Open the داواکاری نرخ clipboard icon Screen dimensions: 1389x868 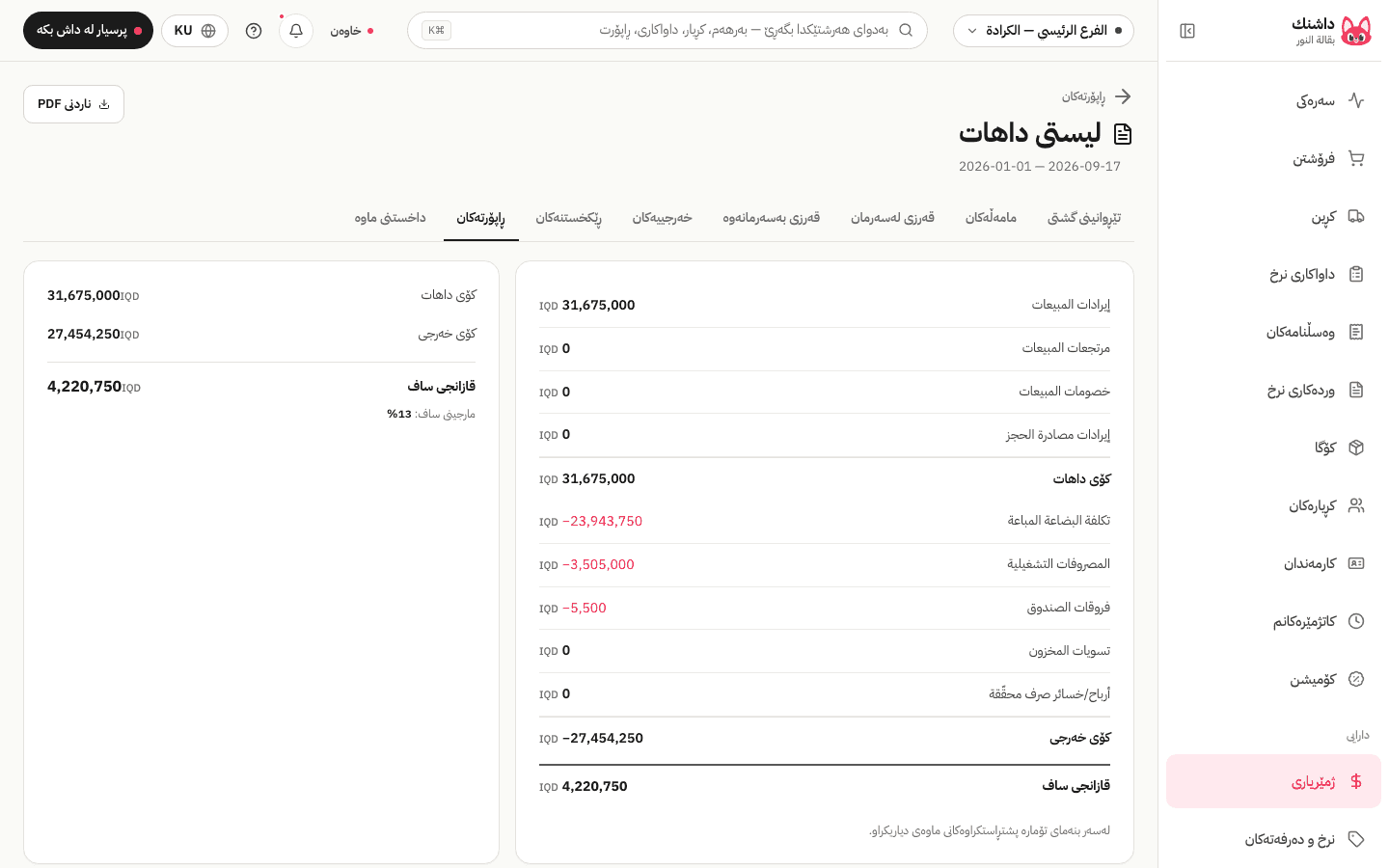[x=1356, y=274]
